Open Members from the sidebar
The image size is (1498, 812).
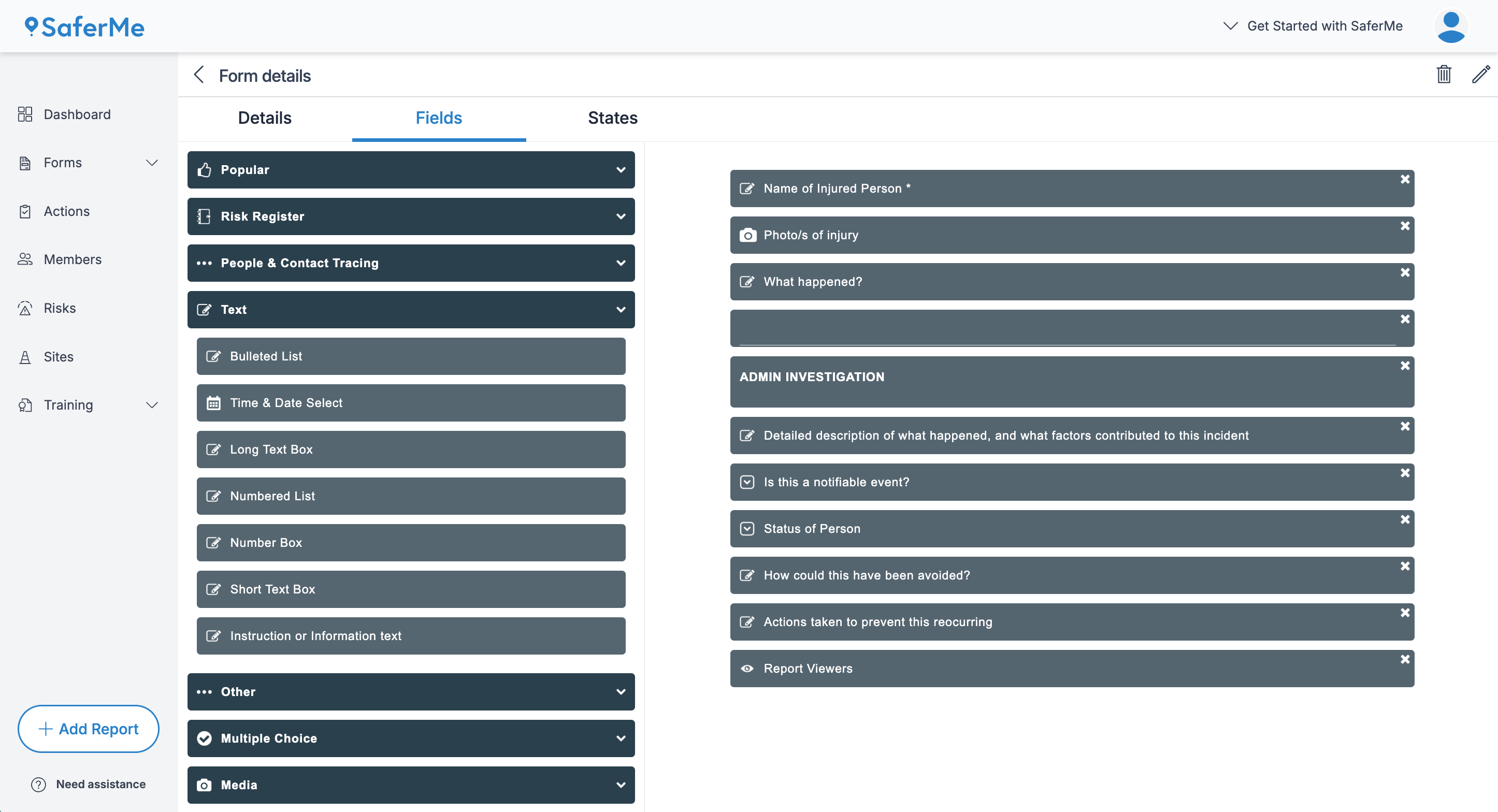[72, 259]
